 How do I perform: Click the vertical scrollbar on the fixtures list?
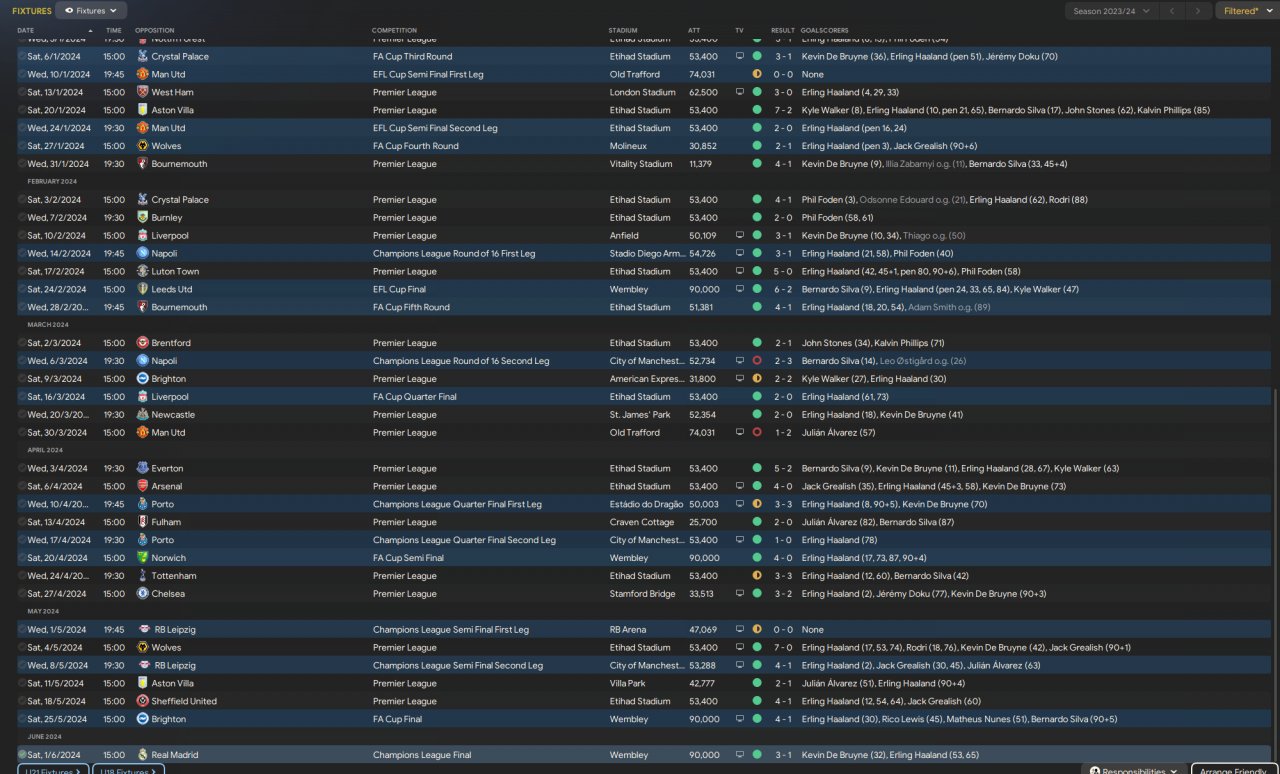[x=1276, y=575]
